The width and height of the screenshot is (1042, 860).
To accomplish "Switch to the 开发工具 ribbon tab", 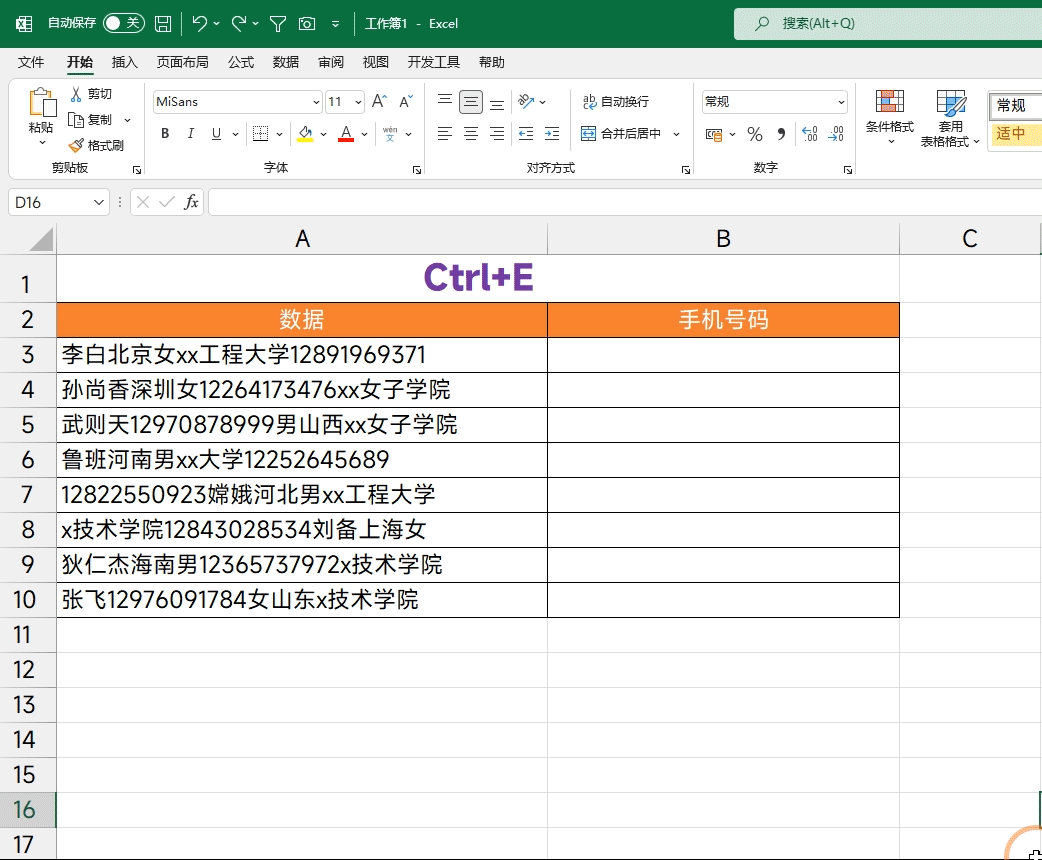I will pyautogui.click(x=433, y=62).
